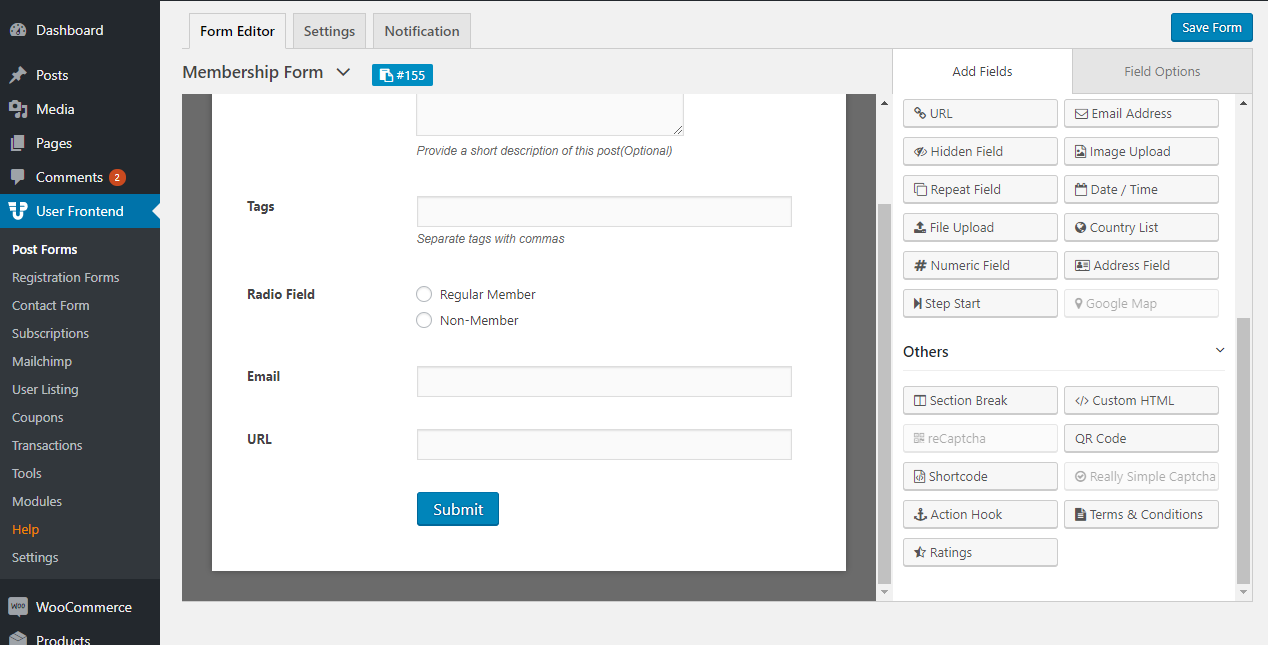Open the Modules link
Screen dimensions: 1268x645
pyautogui.click(x=37, y=501)
